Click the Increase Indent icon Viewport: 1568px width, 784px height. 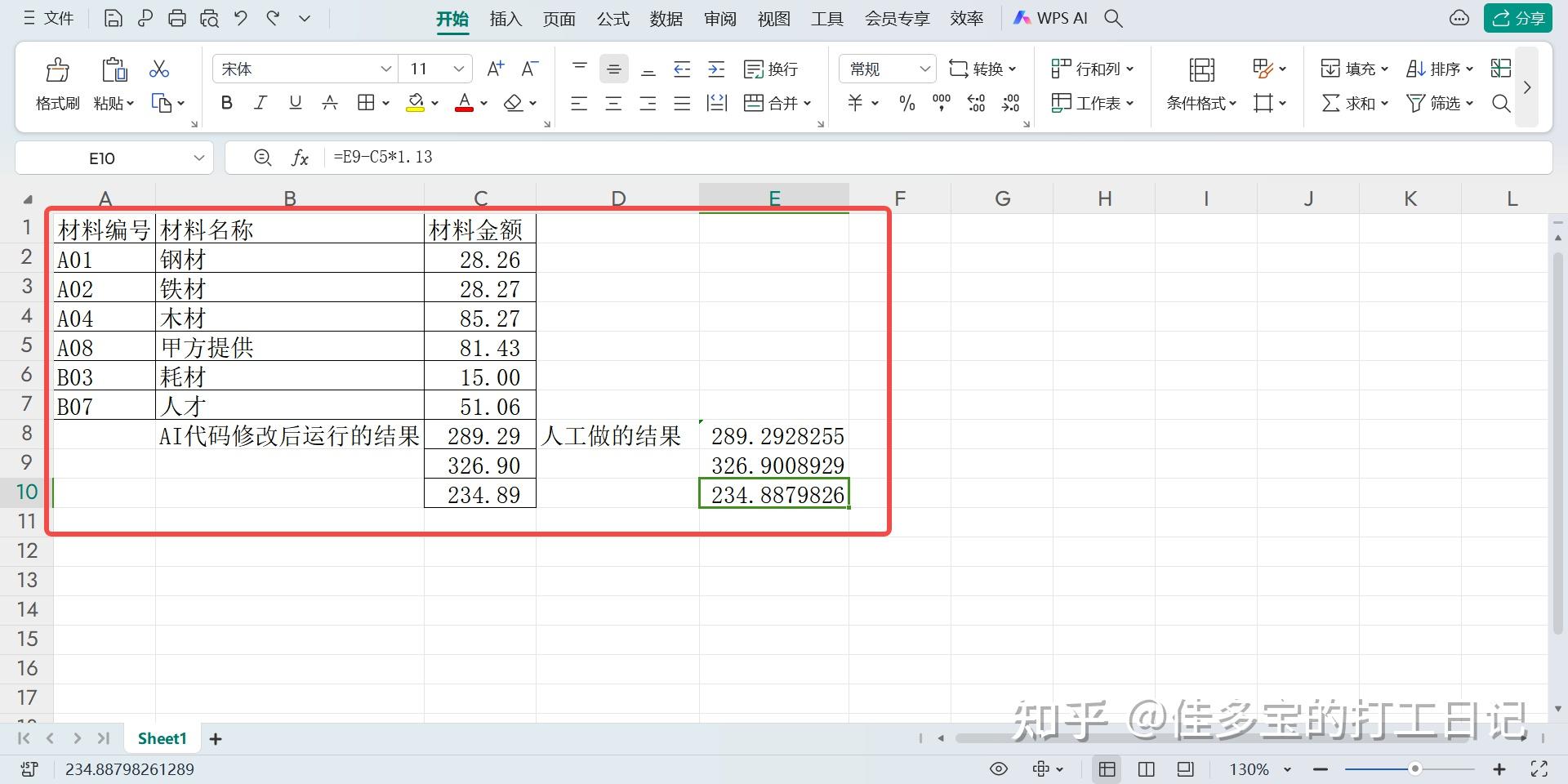point(716,69)
